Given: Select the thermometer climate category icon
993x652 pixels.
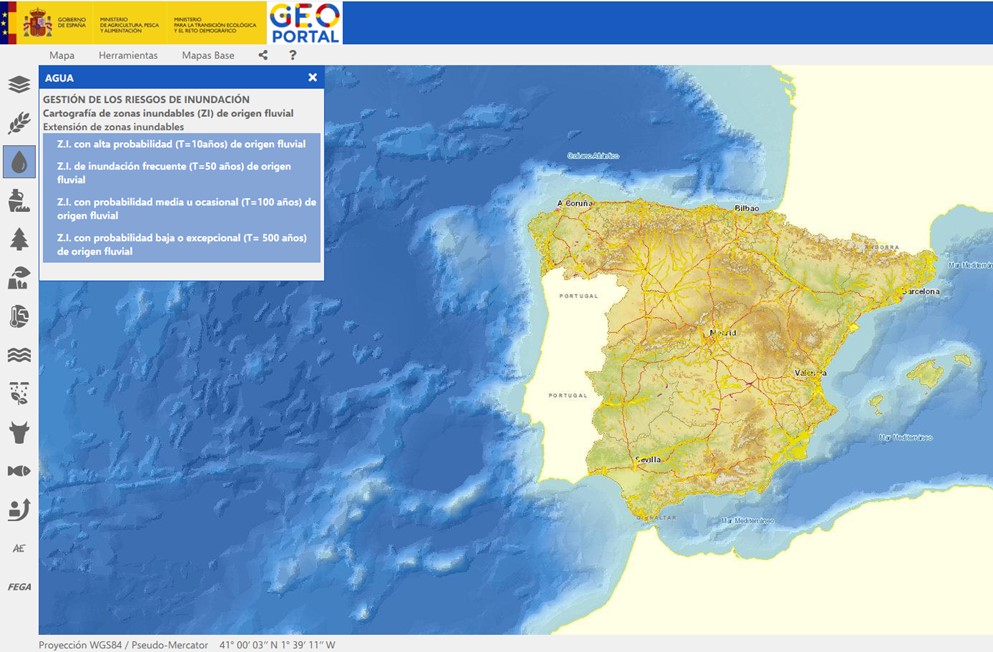Looking at the screenshot, I should click(19, 317).
